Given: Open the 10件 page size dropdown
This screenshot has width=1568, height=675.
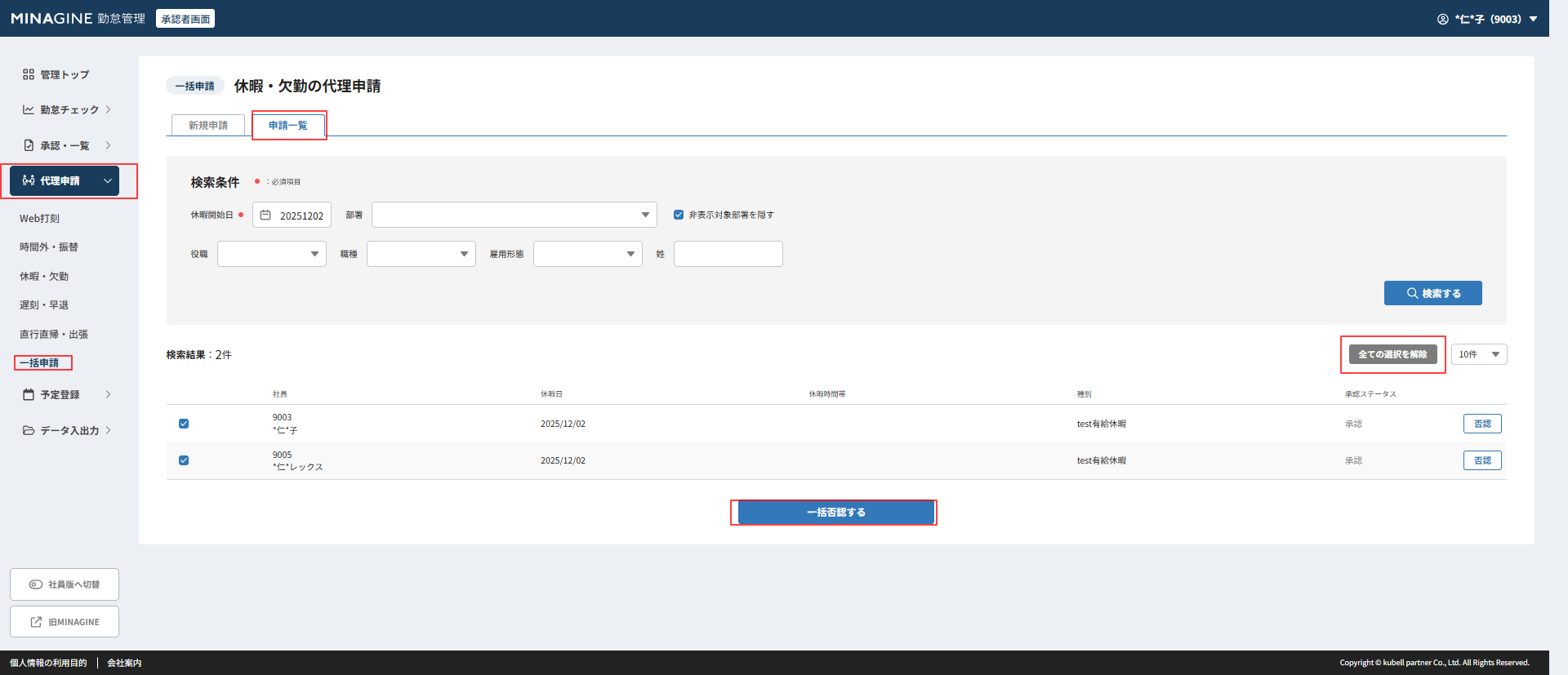Looking at the screenshot, I should click(1478, 354).
